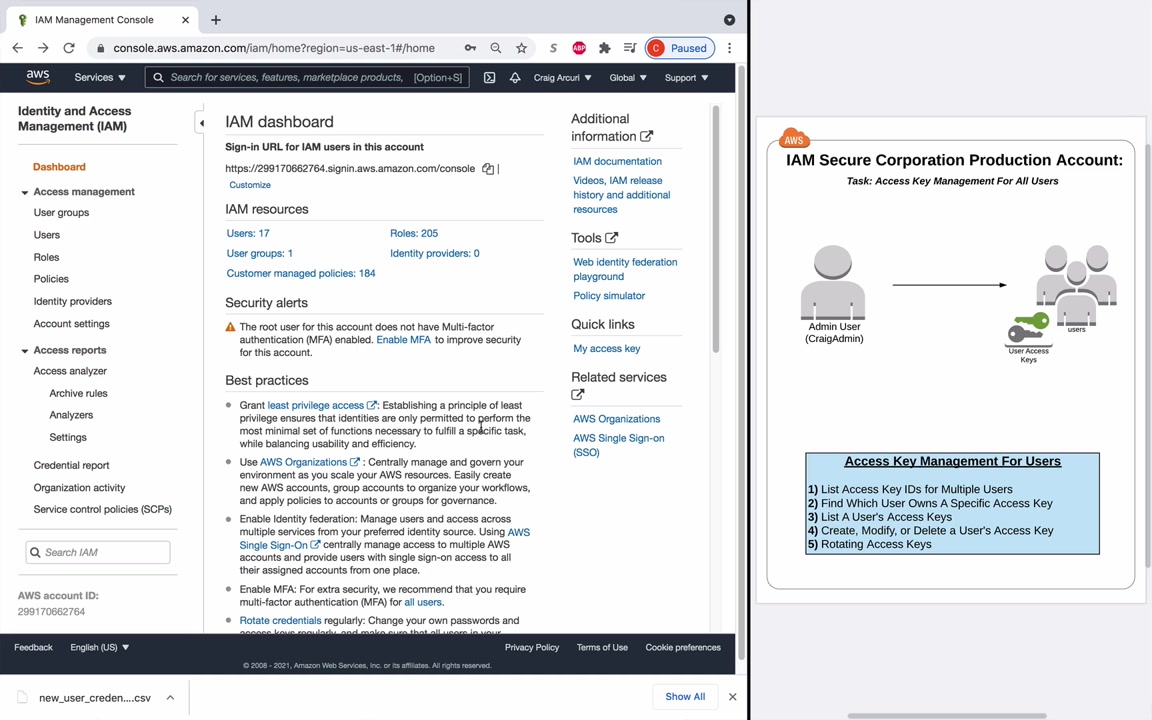Screen dimensions: 1152x720
Task: Open the Support dropdown
Action: [686, 77]
